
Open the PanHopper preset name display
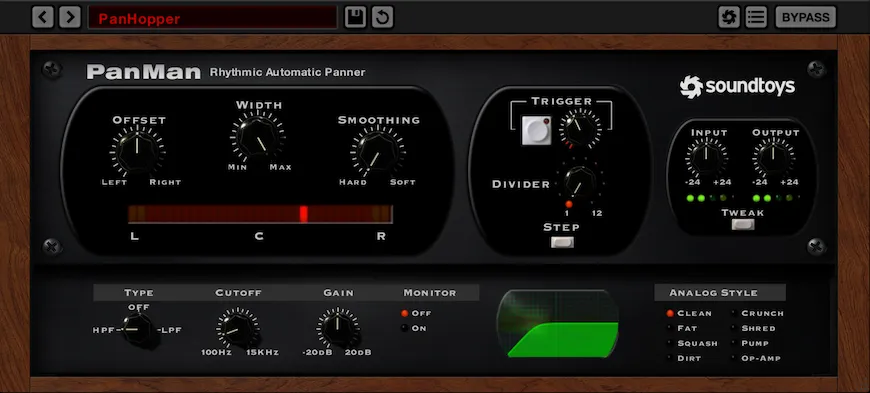(213, 18)
